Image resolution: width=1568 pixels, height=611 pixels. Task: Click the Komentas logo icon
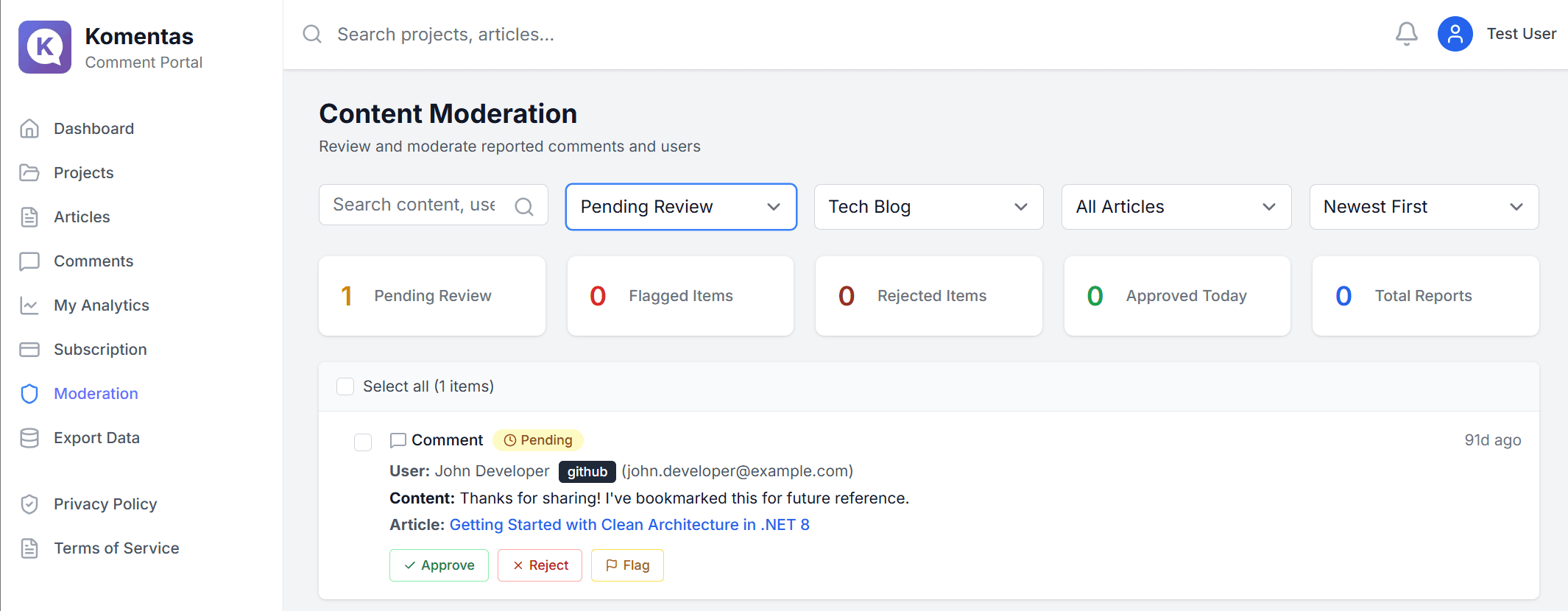(45, 47)
